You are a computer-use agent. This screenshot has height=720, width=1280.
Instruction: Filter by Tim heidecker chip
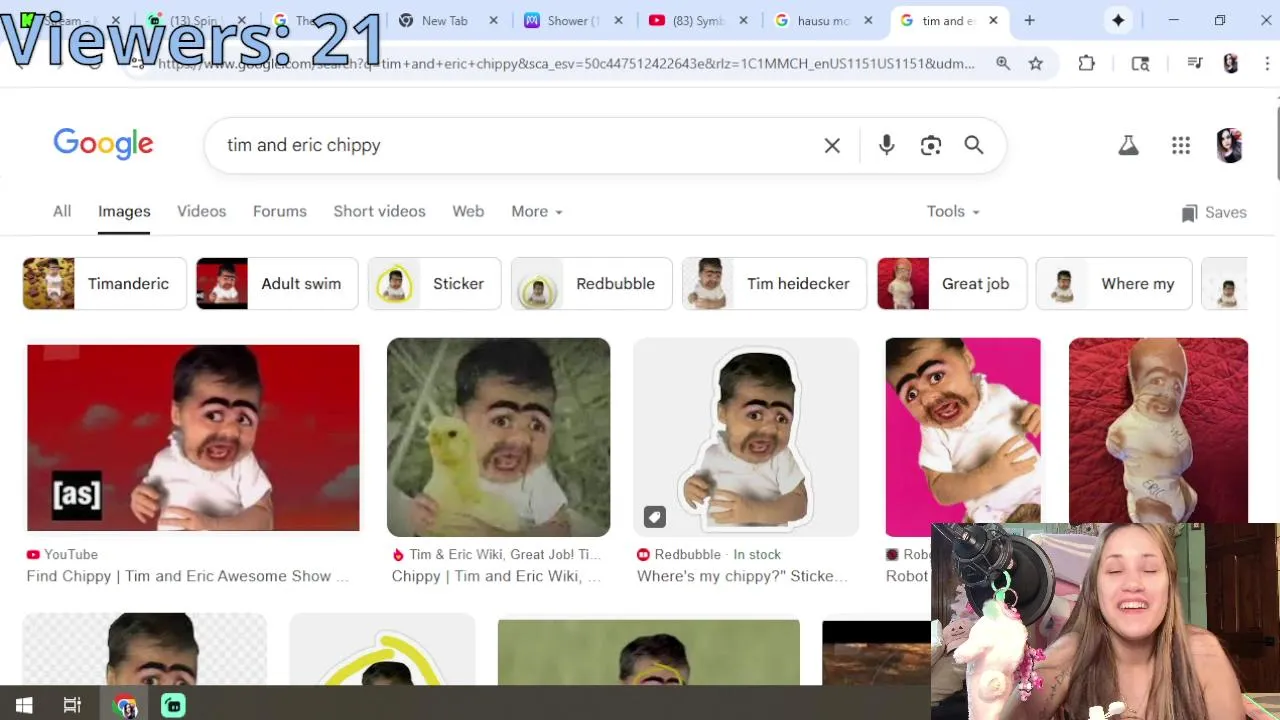[x=774, y=284]
